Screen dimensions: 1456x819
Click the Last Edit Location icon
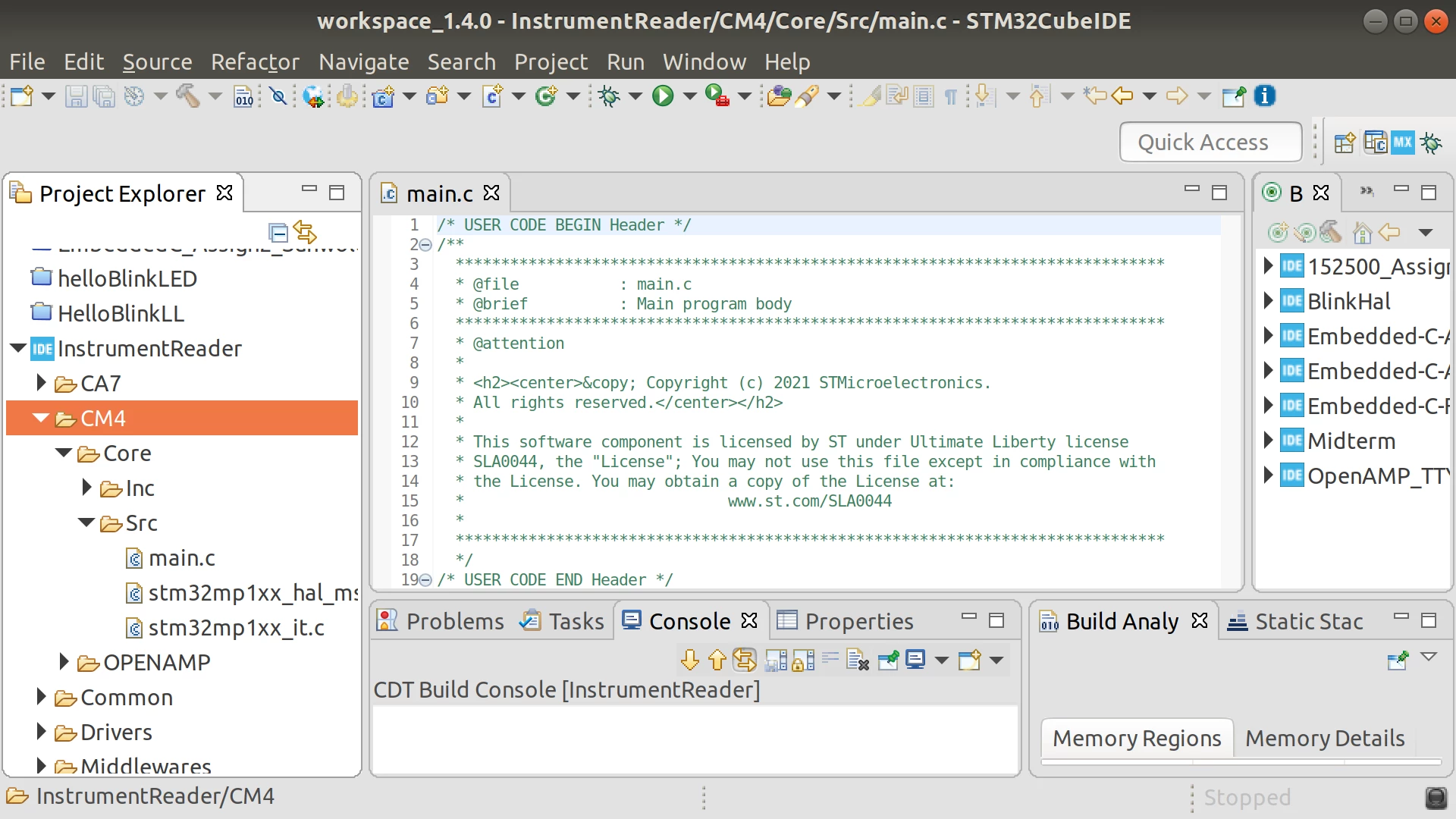click(x=1095, y=96)
